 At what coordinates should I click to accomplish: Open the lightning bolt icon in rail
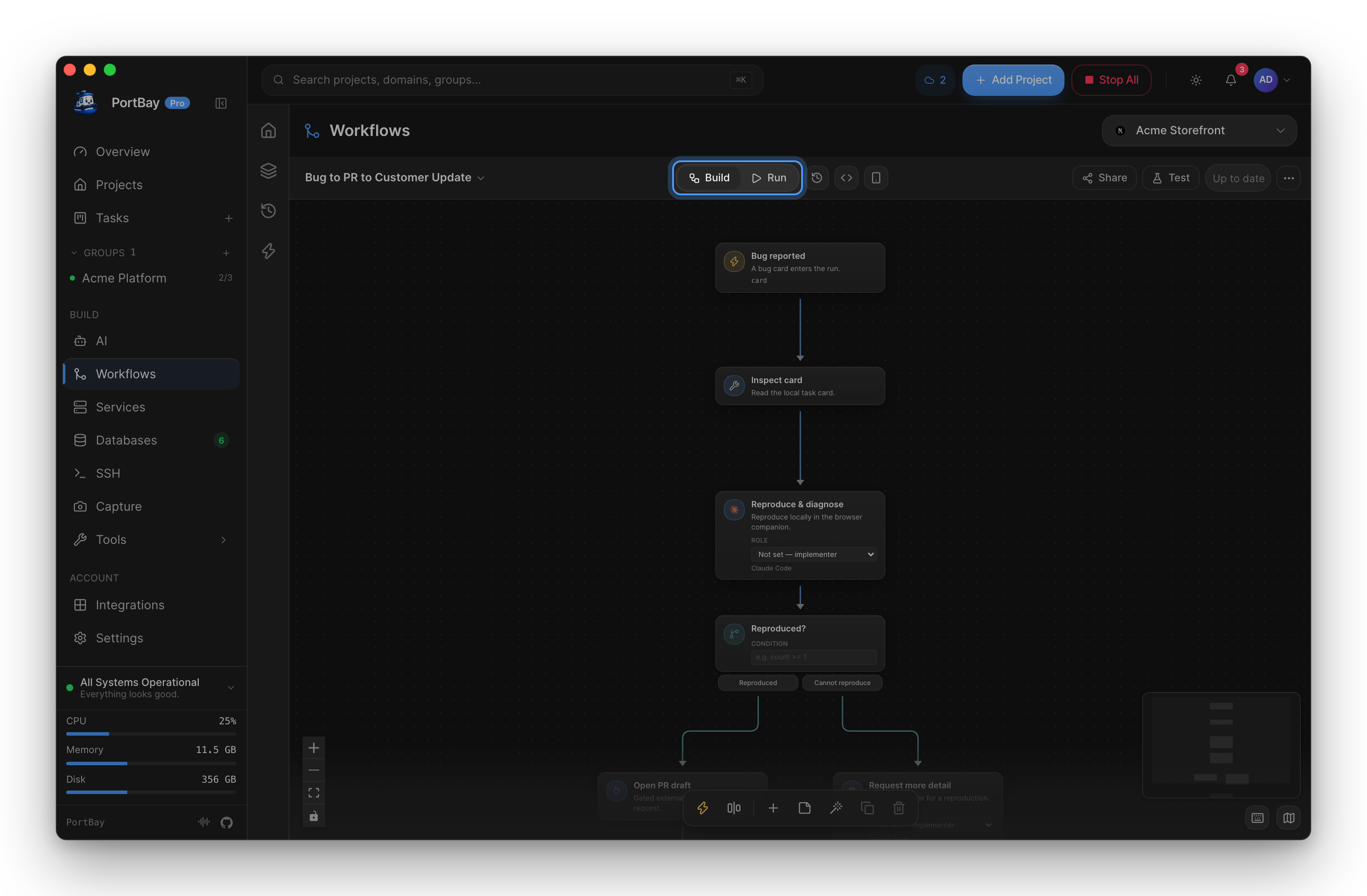(268, 251)
